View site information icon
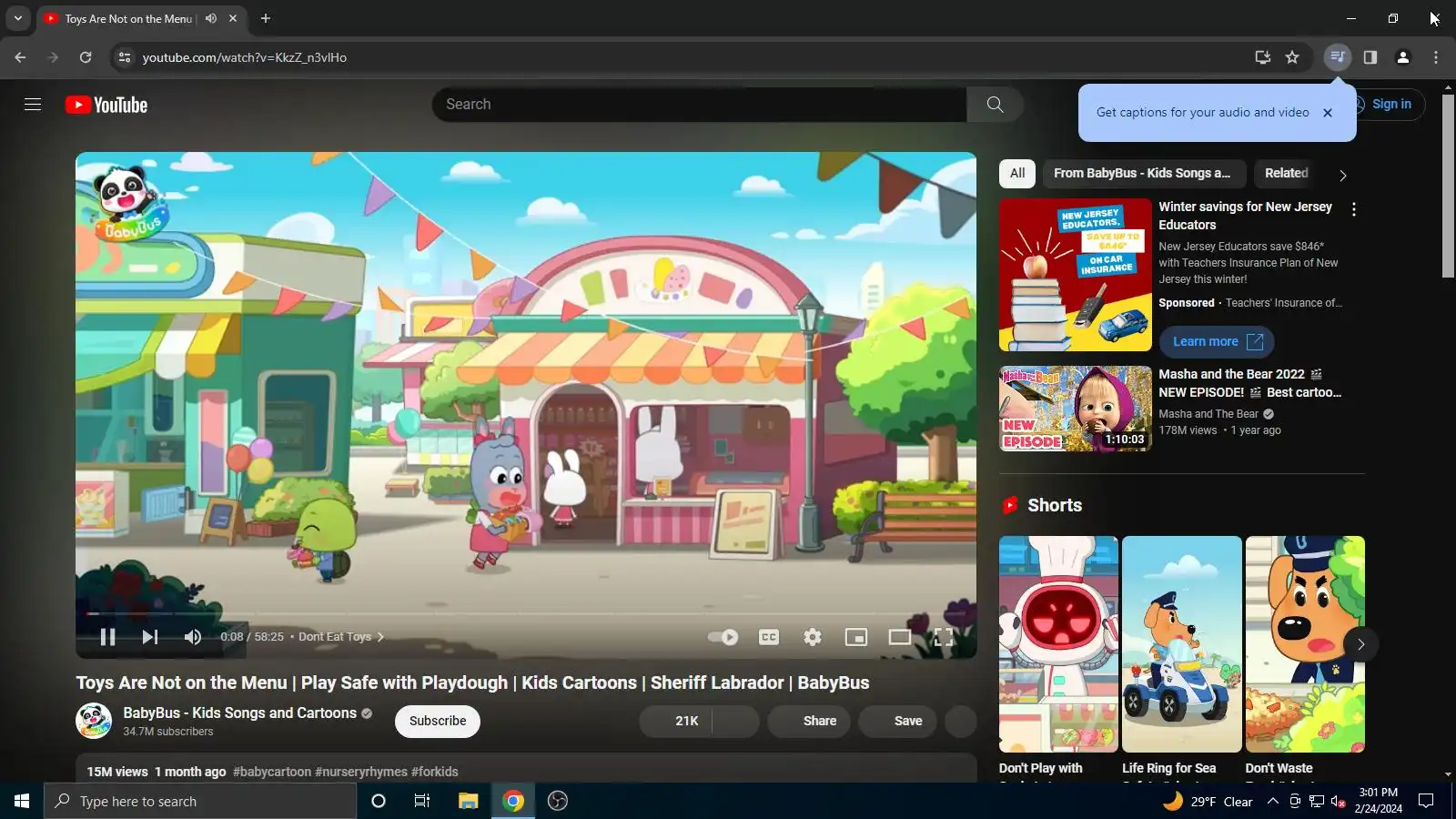The image size is (1456, 819). point(125,57)
